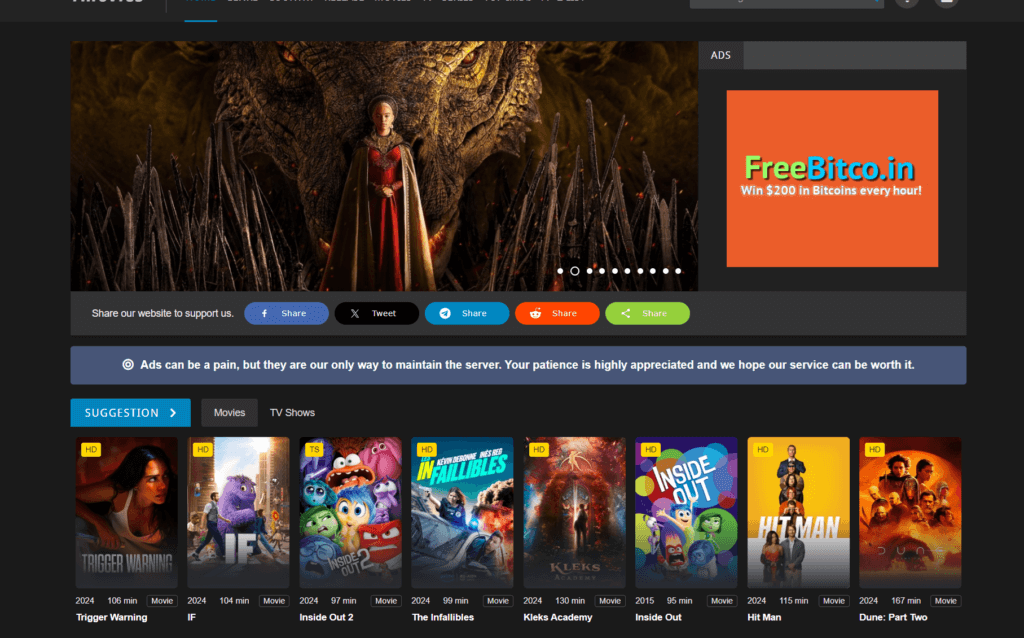Click The Infallibles movie poster

point(462,512)
